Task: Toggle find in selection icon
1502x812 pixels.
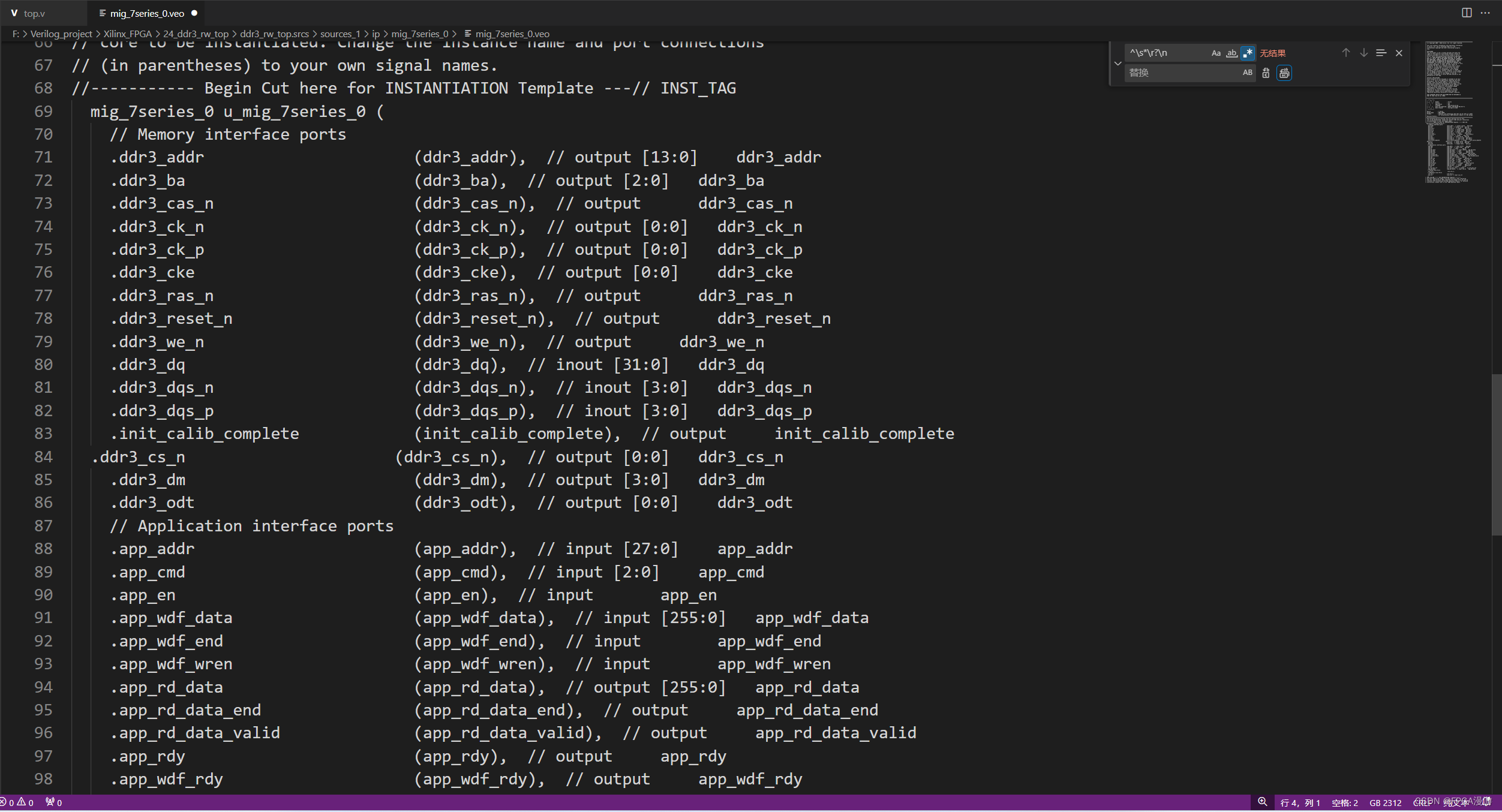Action: 1381,53
